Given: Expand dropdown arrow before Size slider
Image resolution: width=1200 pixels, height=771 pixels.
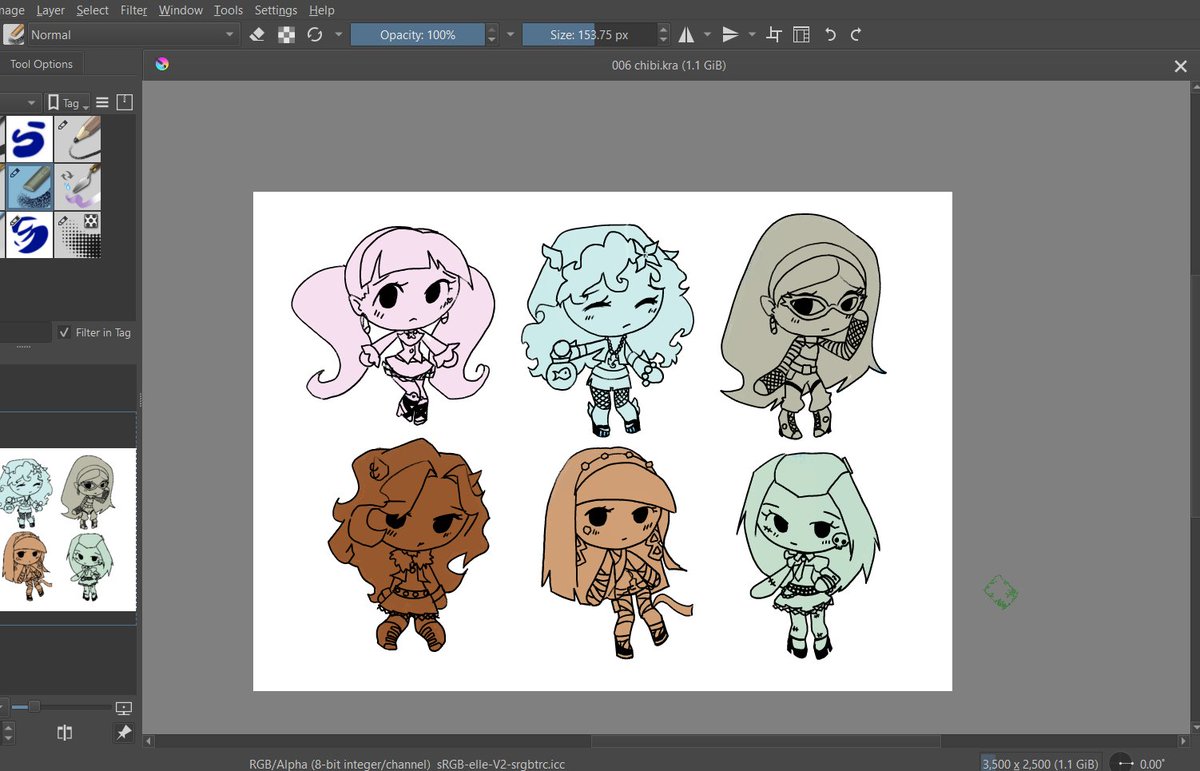Looking at the screenshot, I should 510,34.
